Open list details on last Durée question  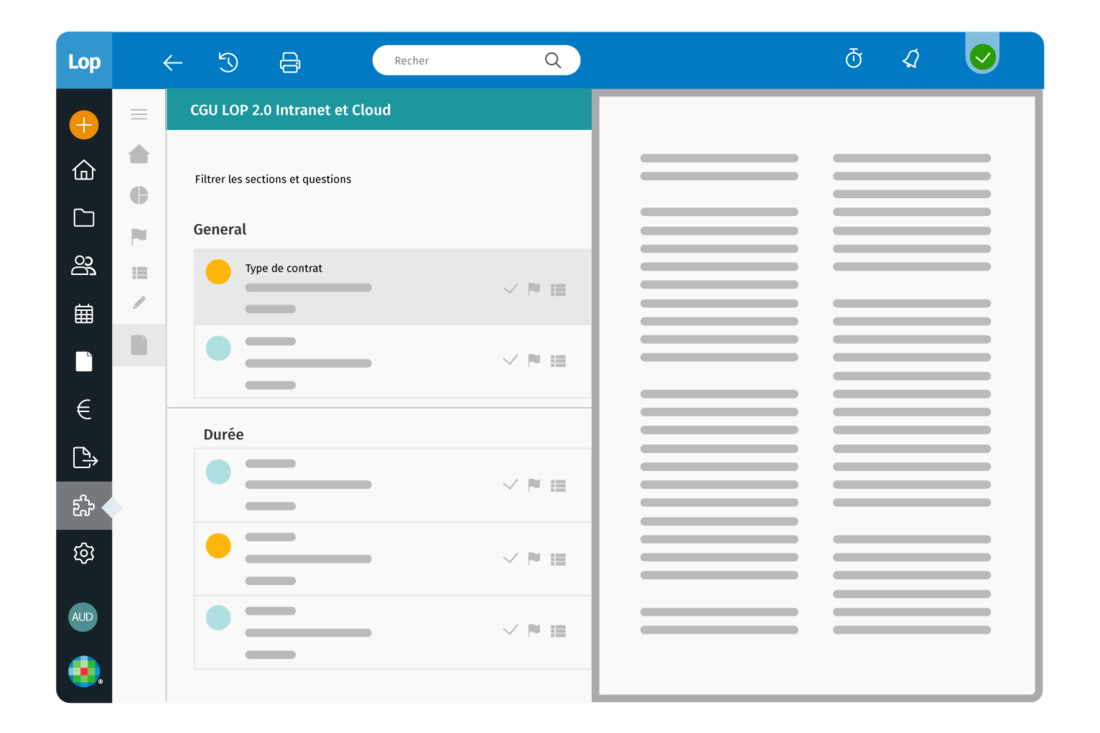(x=558, y=631)
